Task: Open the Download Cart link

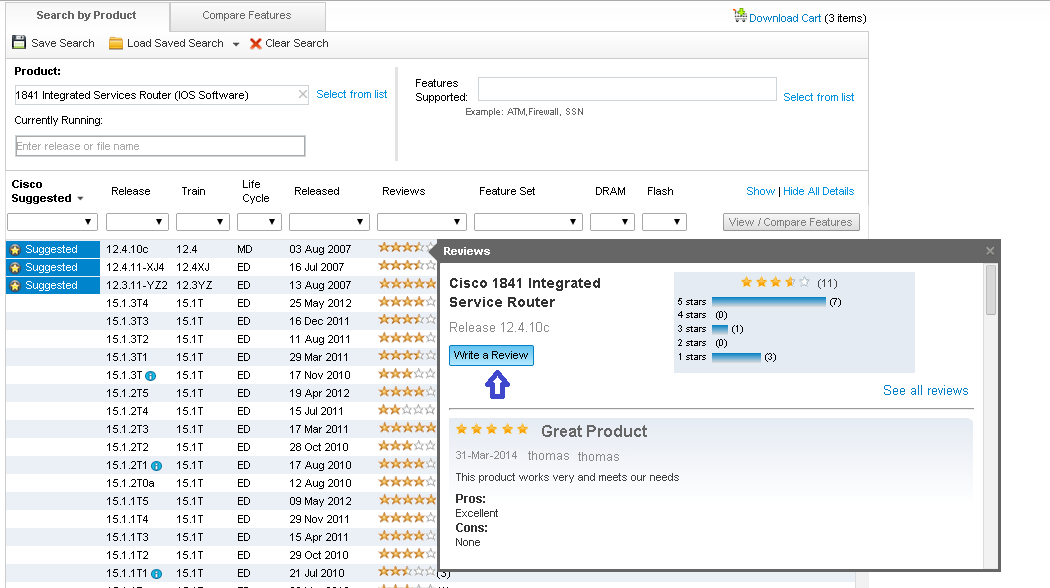Action: (x=785, y=18)
